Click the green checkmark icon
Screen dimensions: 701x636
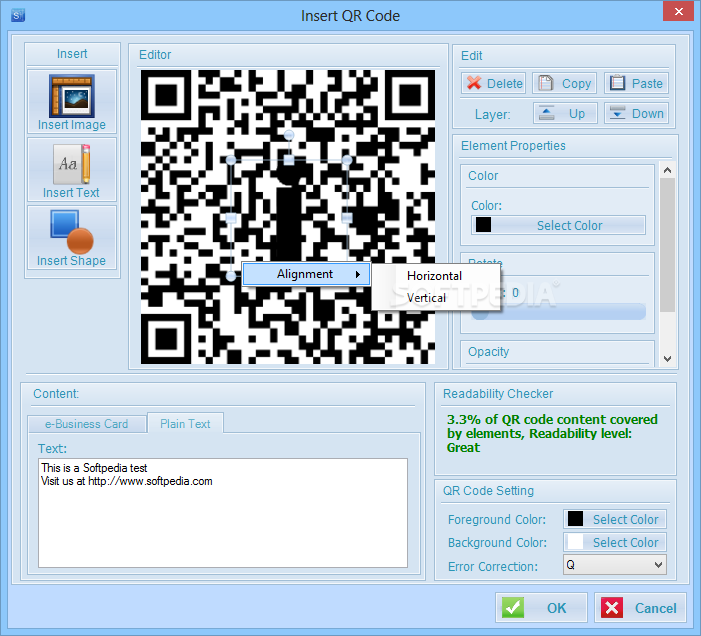click(513, 608)
